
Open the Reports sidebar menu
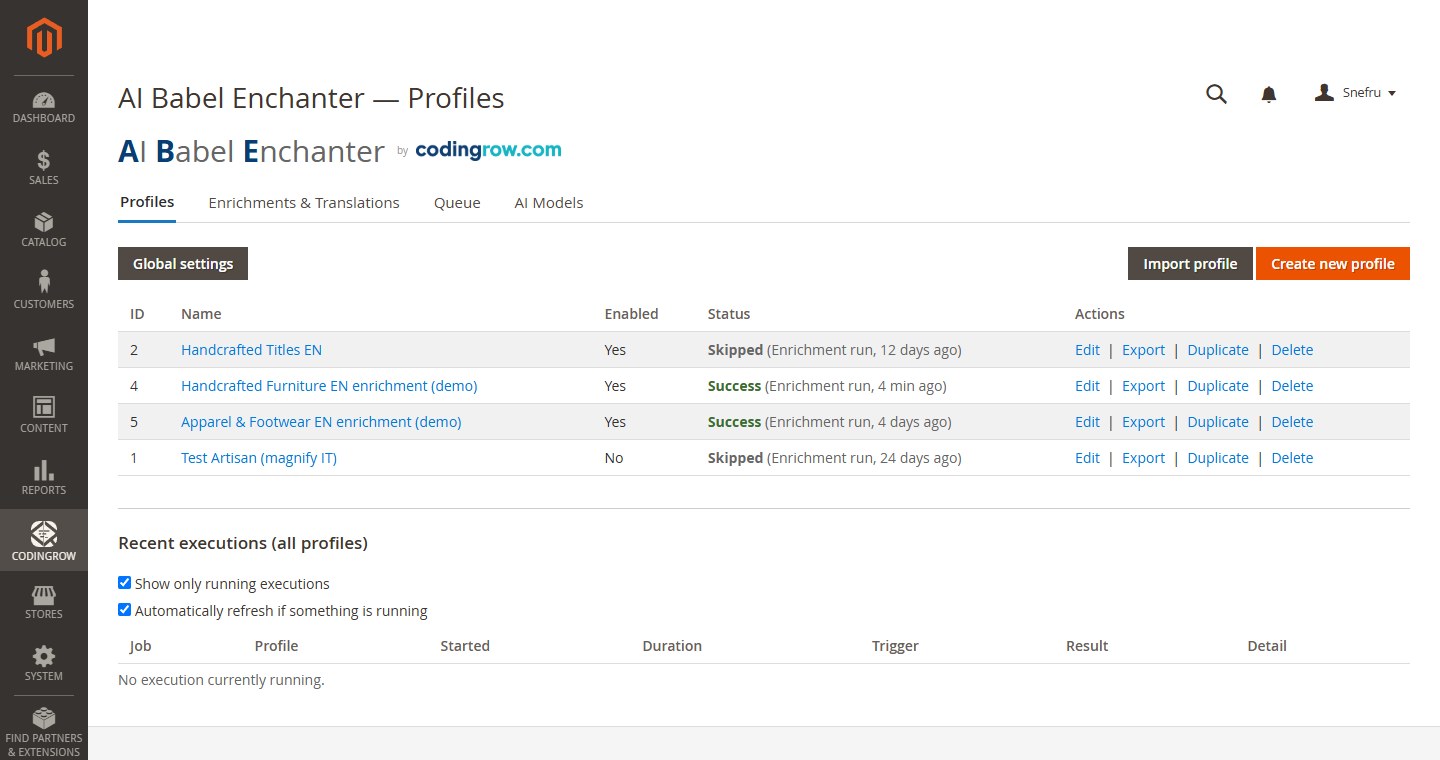(x=44, y=479)
